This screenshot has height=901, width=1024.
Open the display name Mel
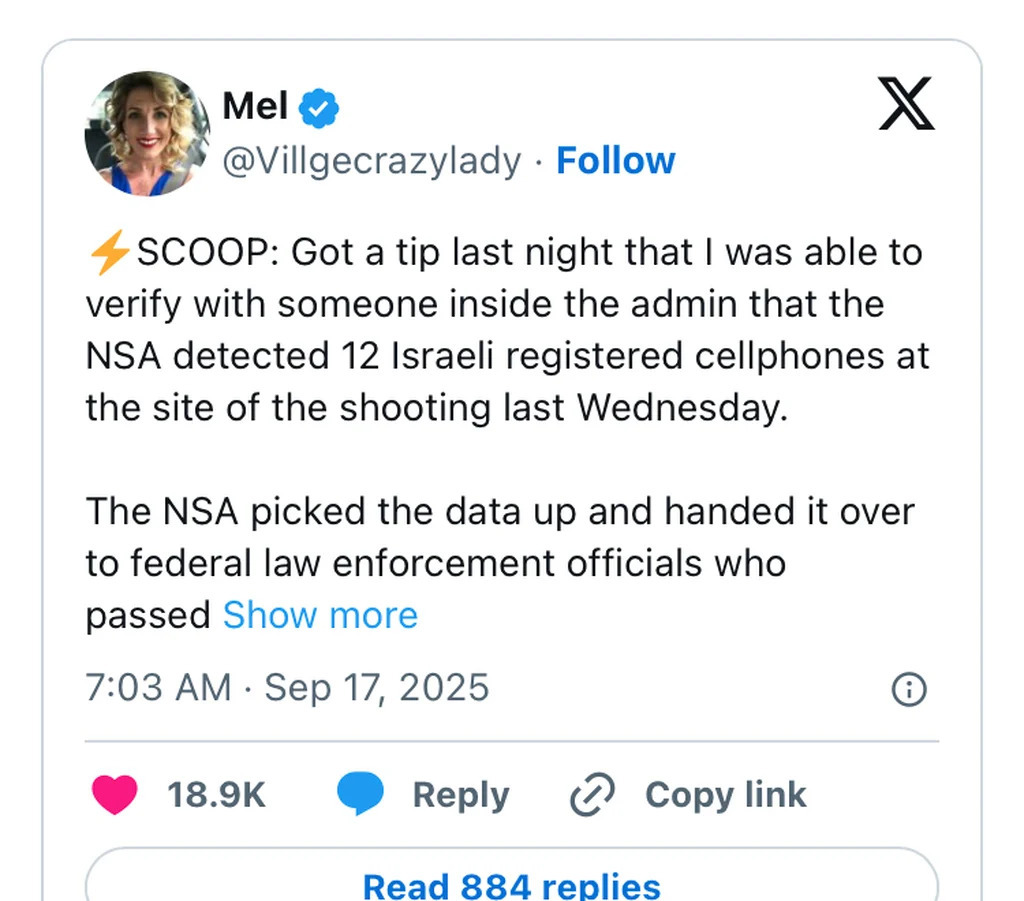pyautogui.click(x=255, y=106)
